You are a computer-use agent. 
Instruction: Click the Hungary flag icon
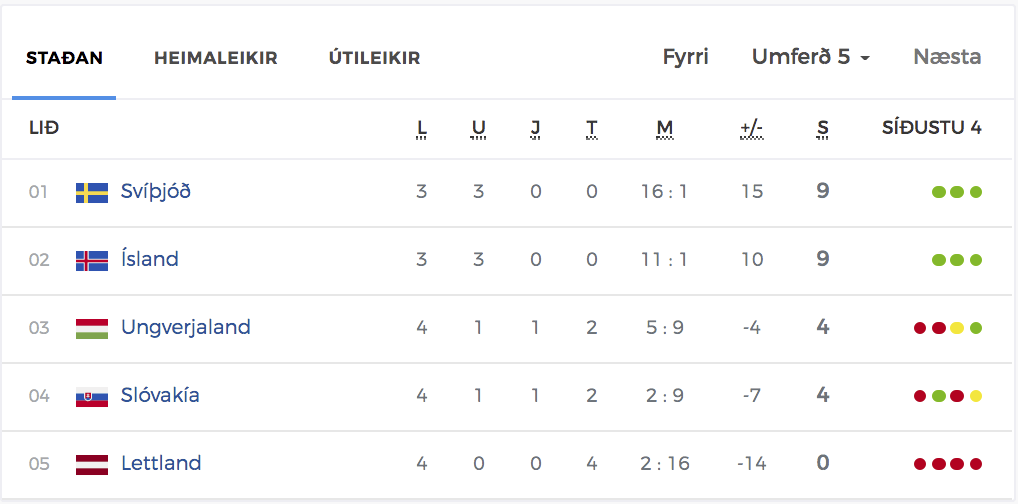[x=92, y=329]
